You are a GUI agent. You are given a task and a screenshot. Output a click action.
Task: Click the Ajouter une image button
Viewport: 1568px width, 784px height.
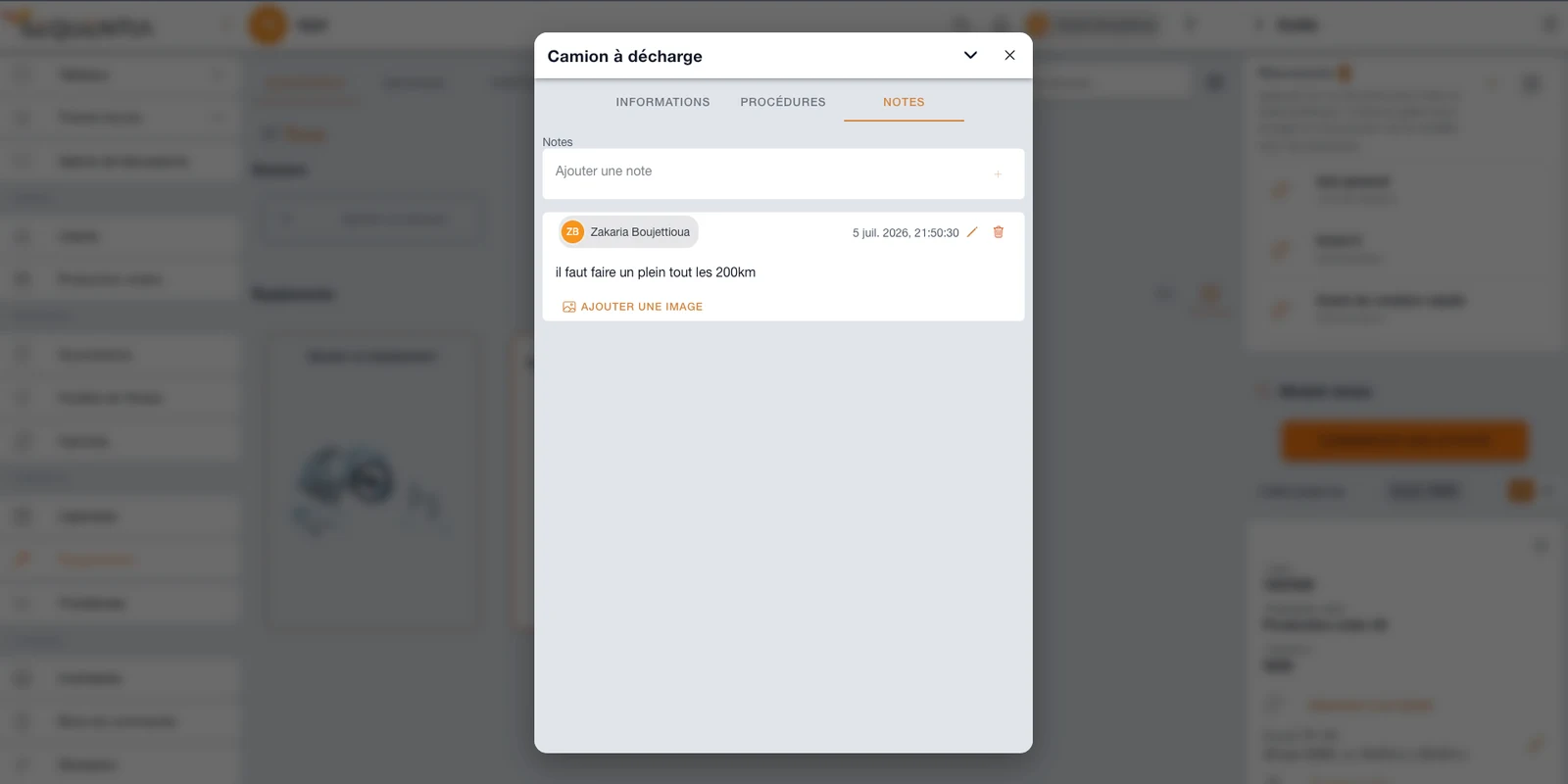click(633, 307)
